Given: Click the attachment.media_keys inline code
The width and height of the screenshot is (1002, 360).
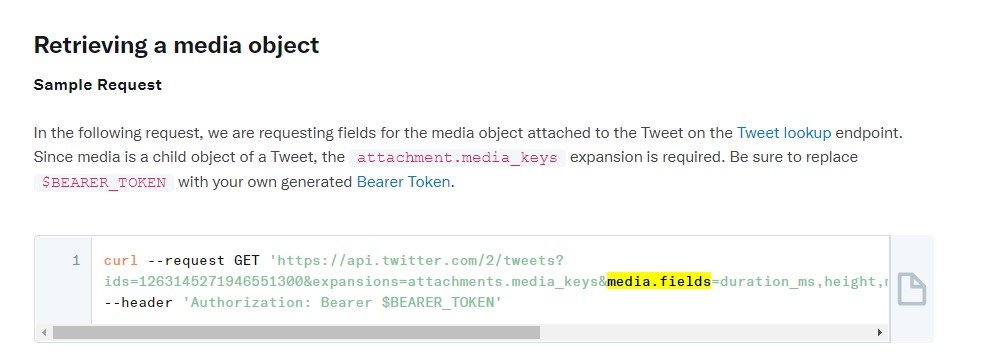Looking at the screenshot, I should point(458,158).
